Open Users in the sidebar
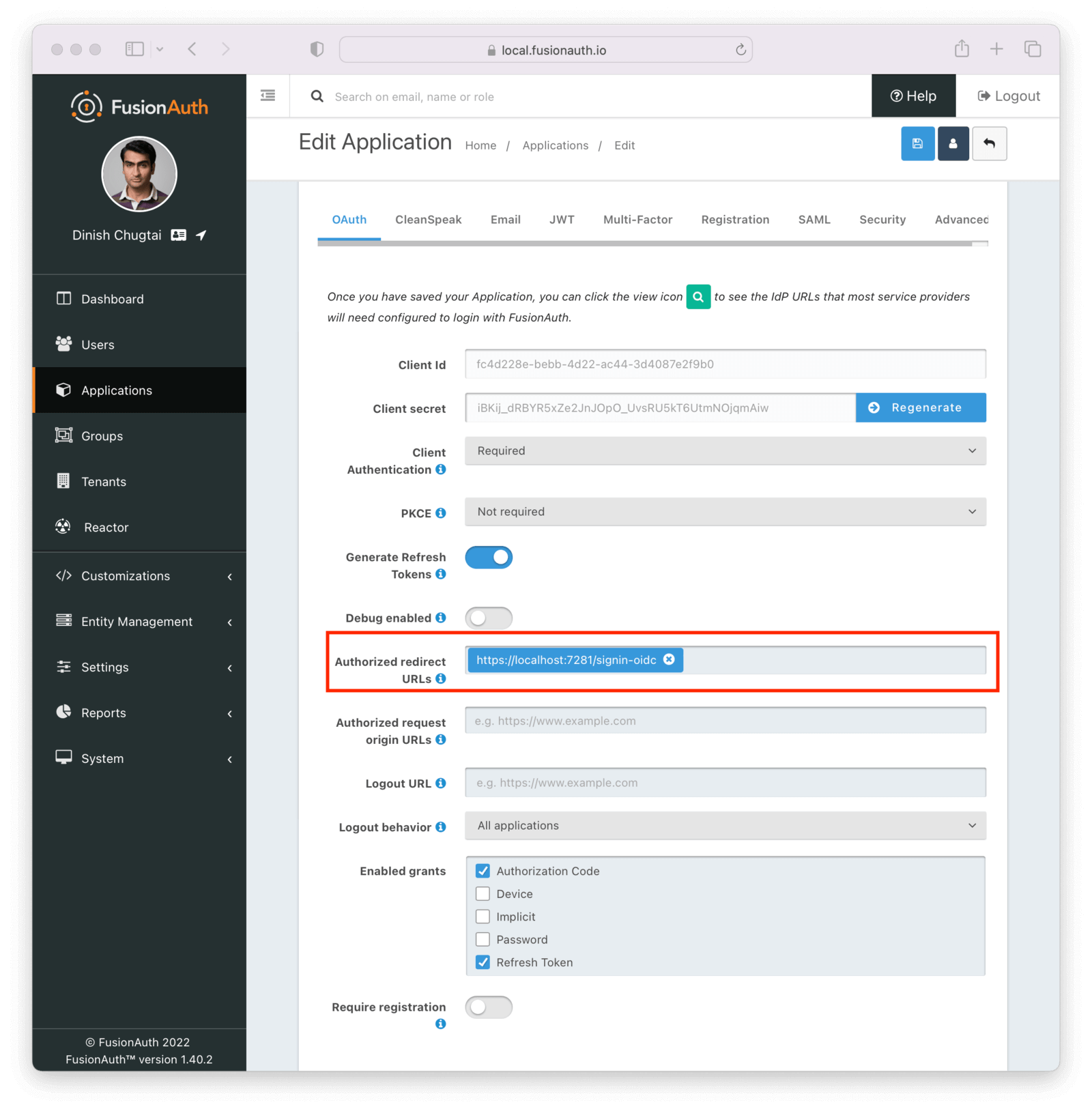The width and height of the screenshot is (1092, 1111). [139, 345]
